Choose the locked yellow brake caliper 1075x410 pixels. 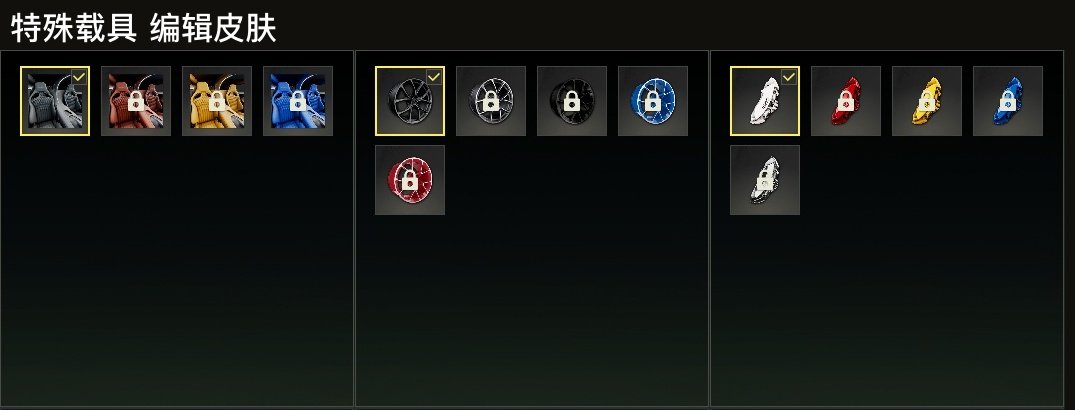pos(927,101)
